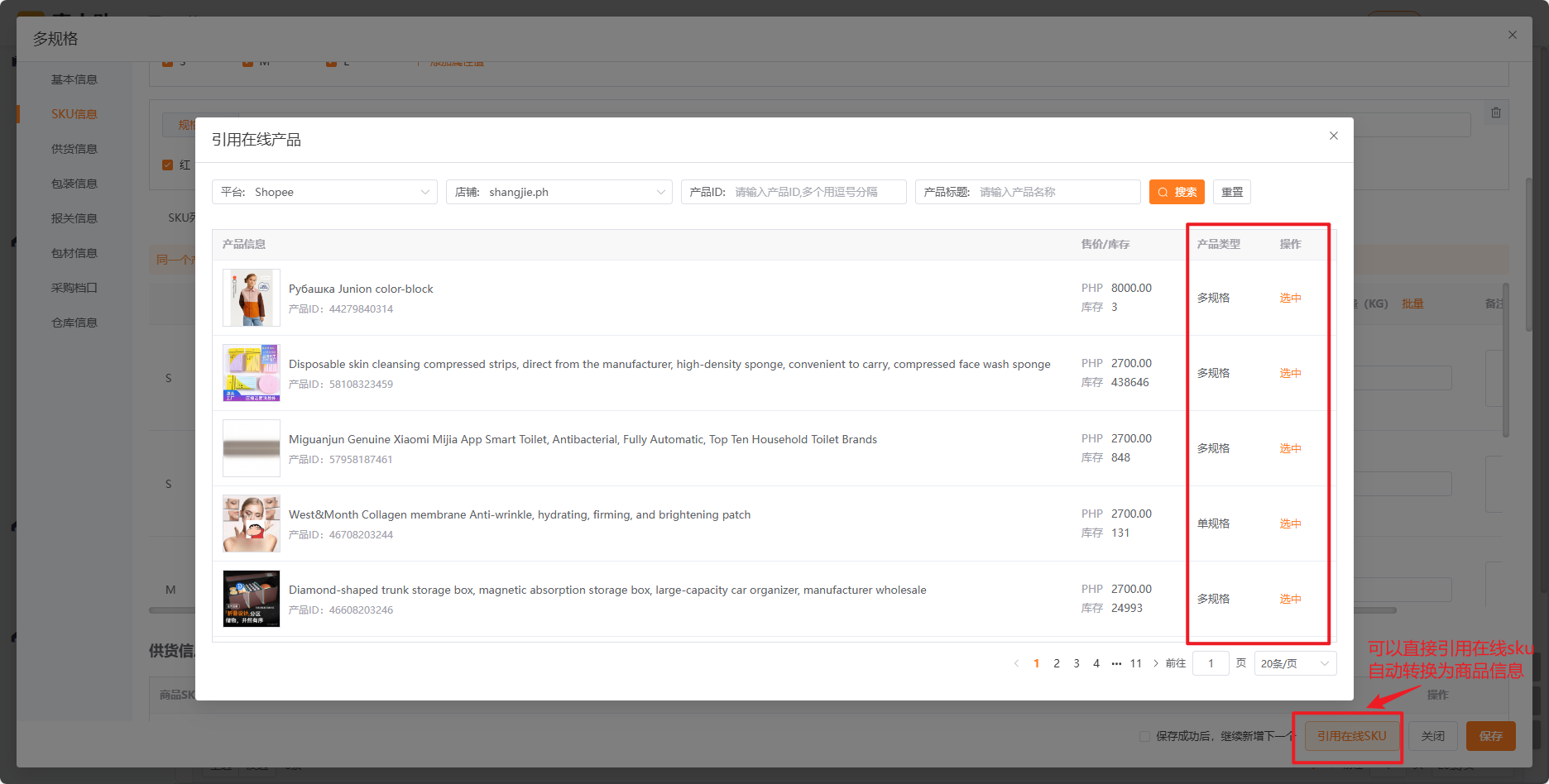Switch to 供货信息 sidebar tab
Image resolution: width=1549 pixels, height=784 pixels.
74,149
